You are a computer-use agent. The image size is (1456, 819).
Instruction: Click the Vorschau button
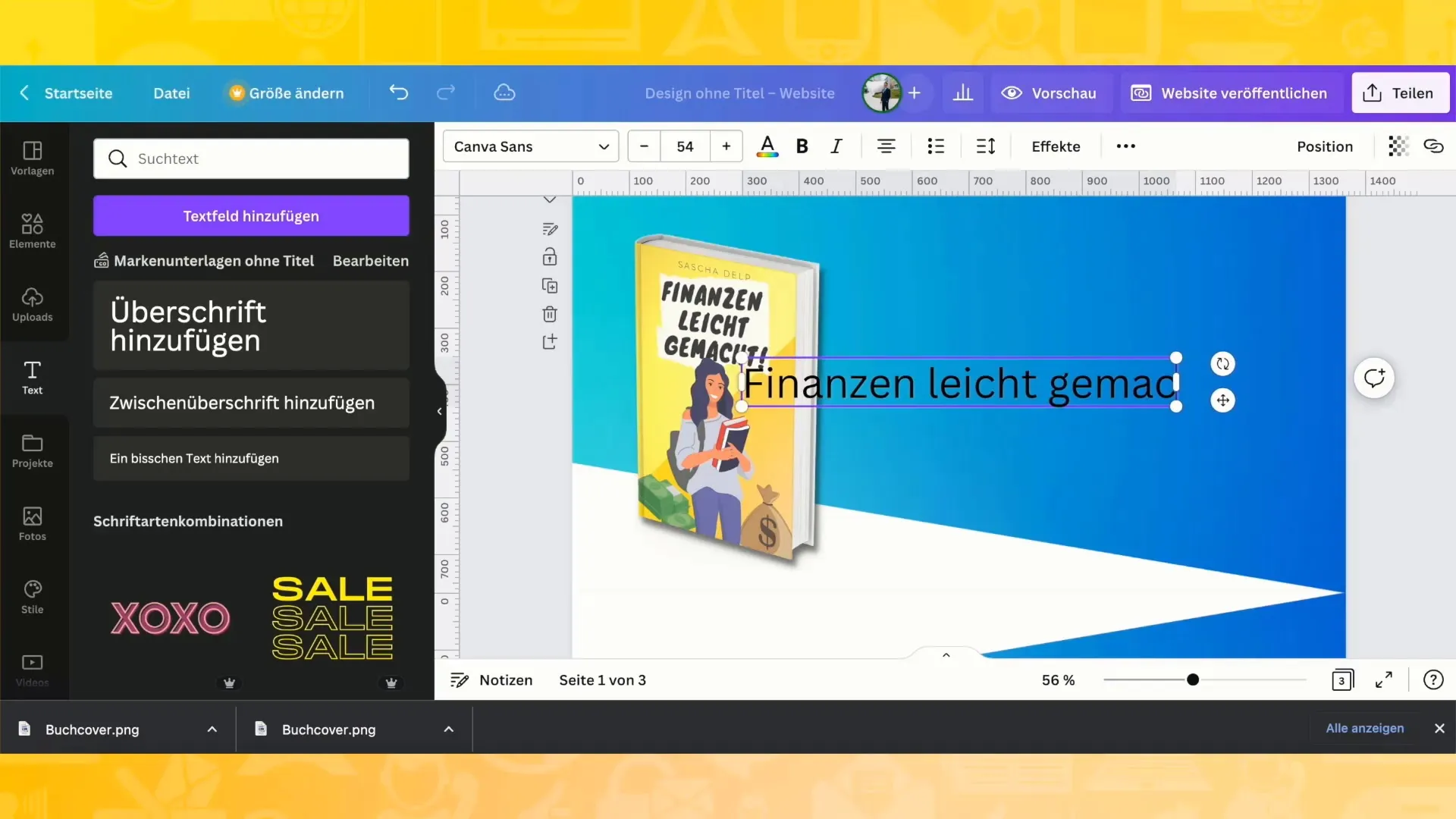(x=1049, y=93)
